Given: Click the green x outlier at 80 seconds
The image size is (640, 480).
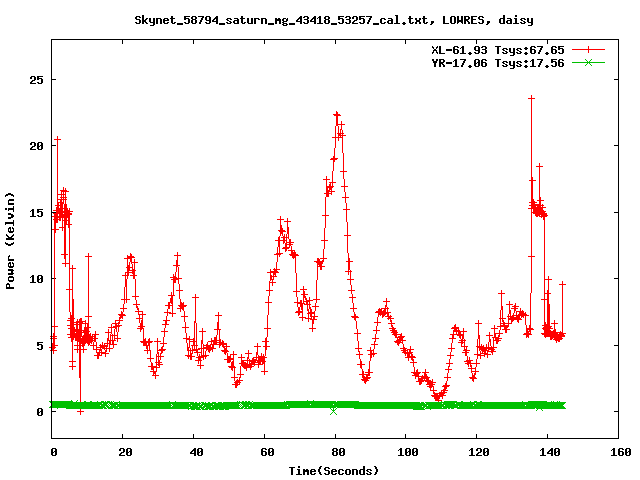Looking at the screenshot, I should 333,411.
